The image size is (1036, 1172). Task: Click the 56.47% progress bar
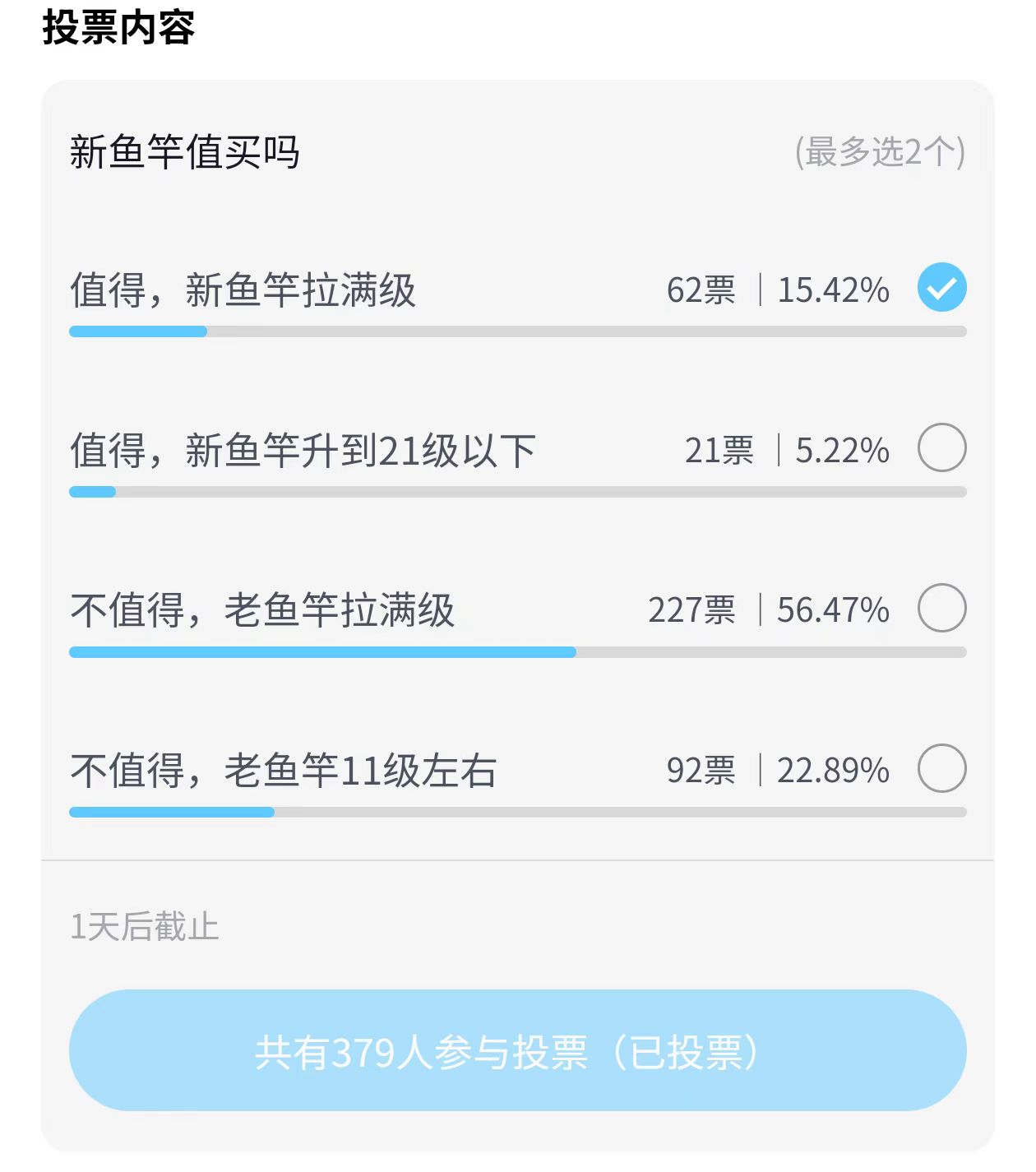517,652
